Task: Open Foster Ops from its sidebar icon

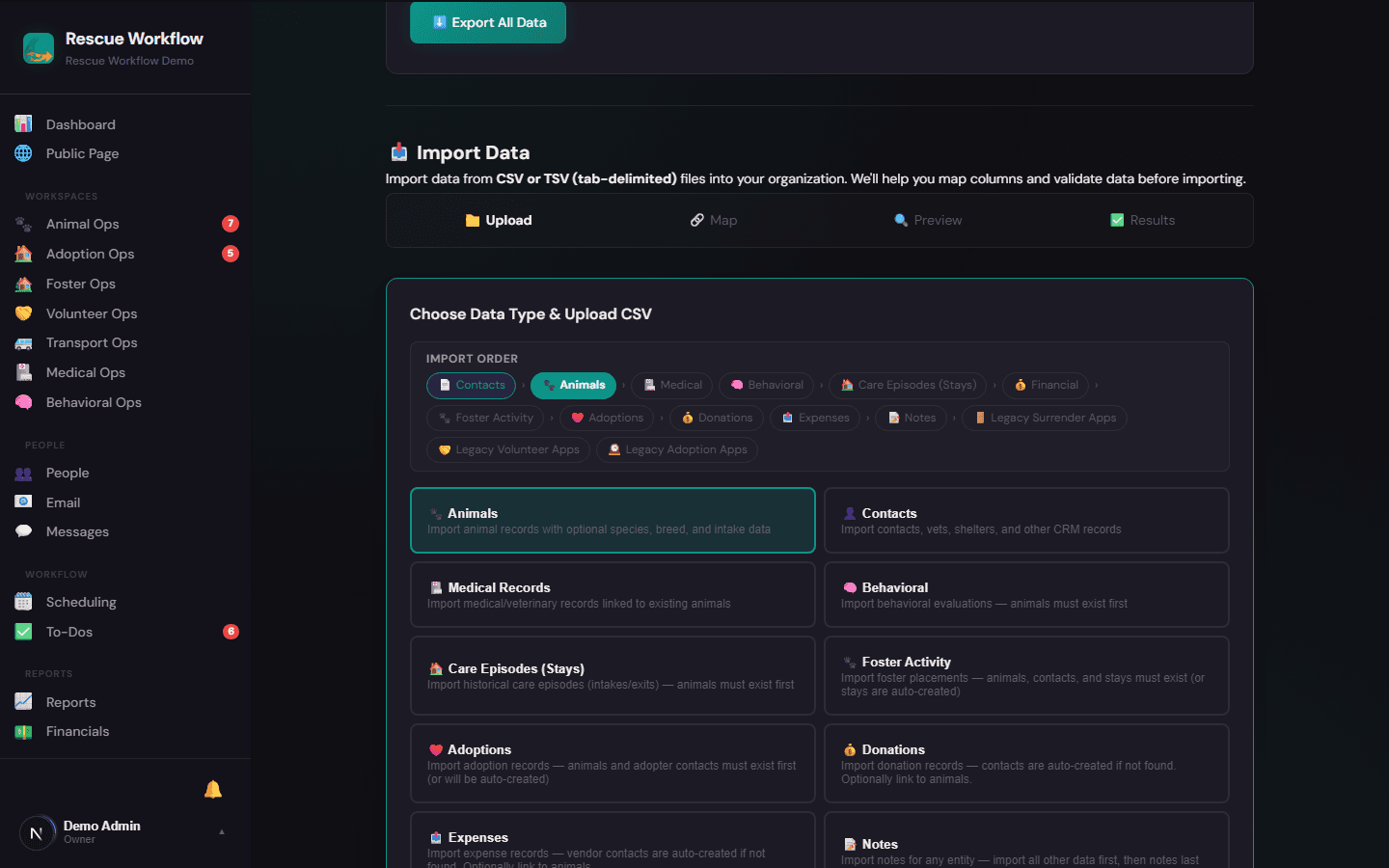Action: click(x=24, y=284)
